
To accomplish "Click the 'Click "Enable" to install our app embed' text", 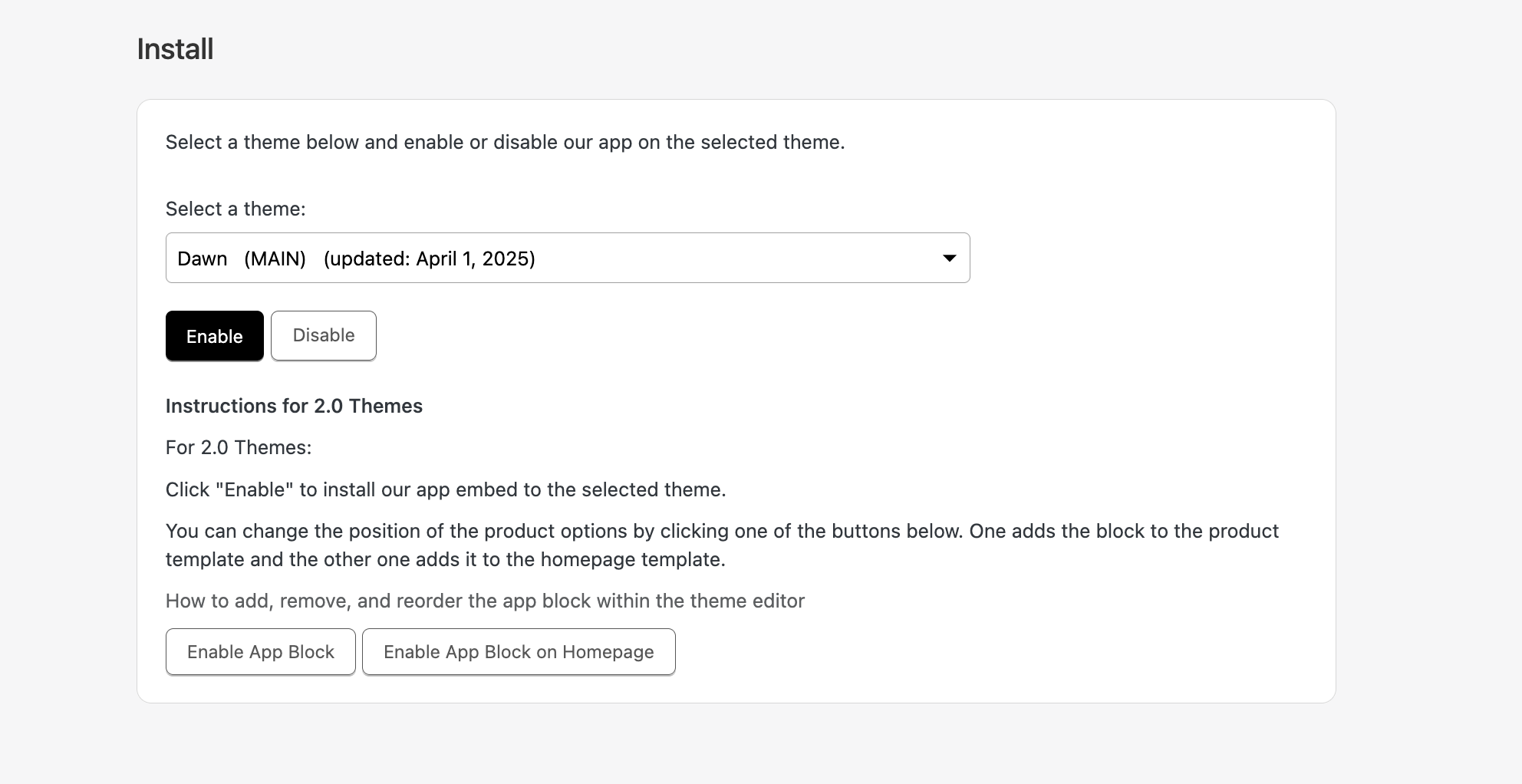I will (446, 489).
